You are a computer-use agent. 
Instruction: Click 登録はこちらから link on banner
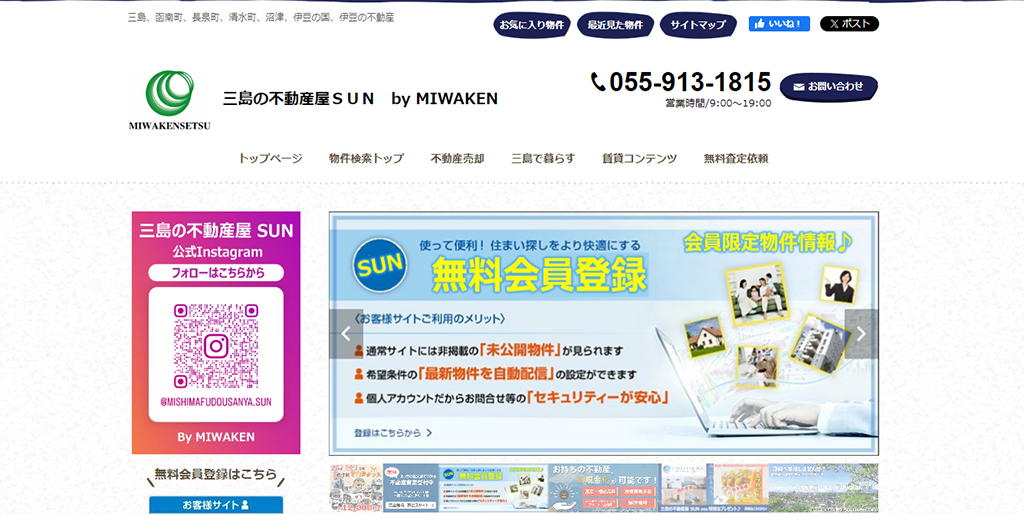[x=392, y=432]
